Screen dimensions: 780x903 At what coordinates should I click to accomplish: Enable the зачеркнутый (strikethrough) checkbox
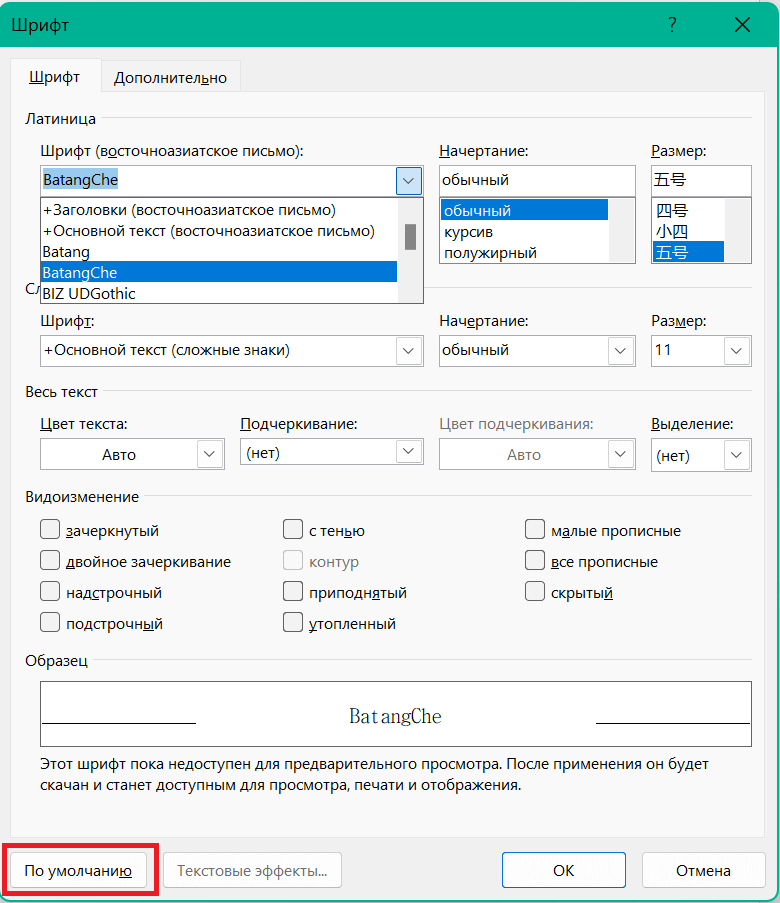click(50, 530)
